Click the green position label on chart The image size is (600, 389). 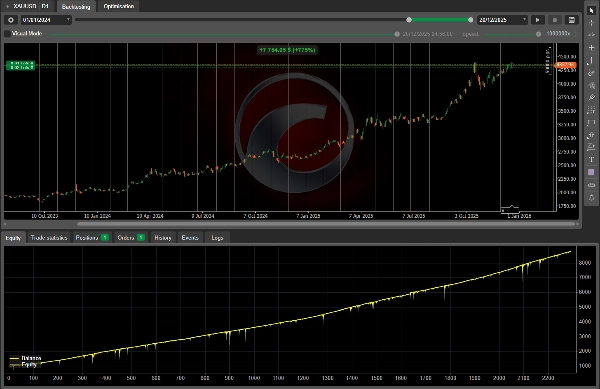click(x=20, y=65)
